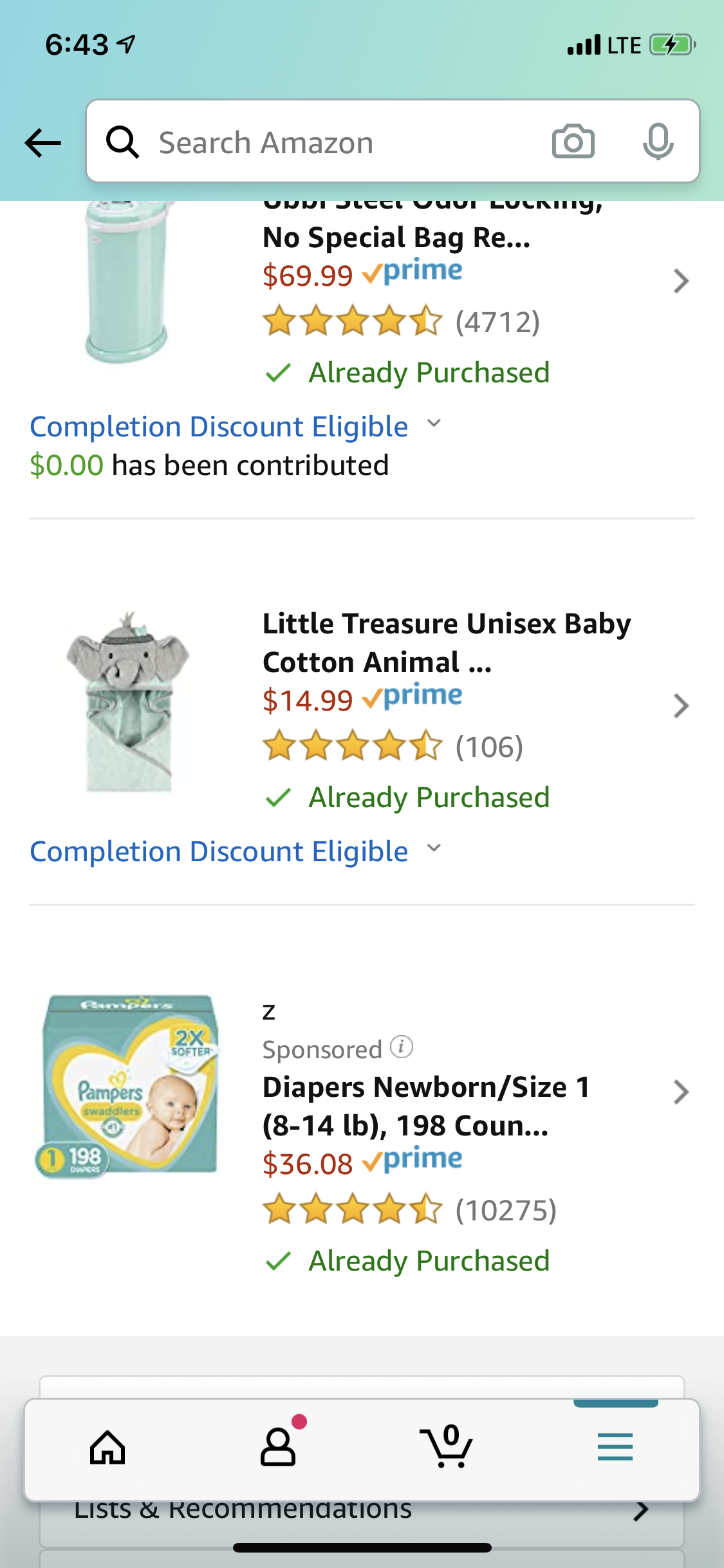The width and height of the screenshot is (724, 1568).
Task: Open the hamburger menu tab
Action: (615, 1447)
